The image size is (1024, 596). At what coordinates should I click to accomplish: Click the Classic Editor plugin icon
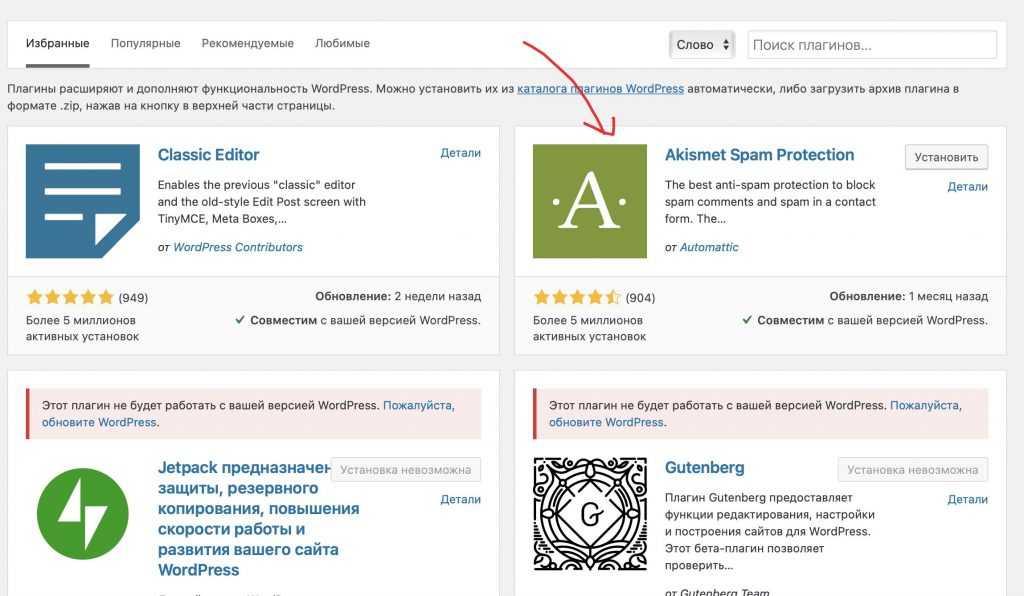[83, 201]
